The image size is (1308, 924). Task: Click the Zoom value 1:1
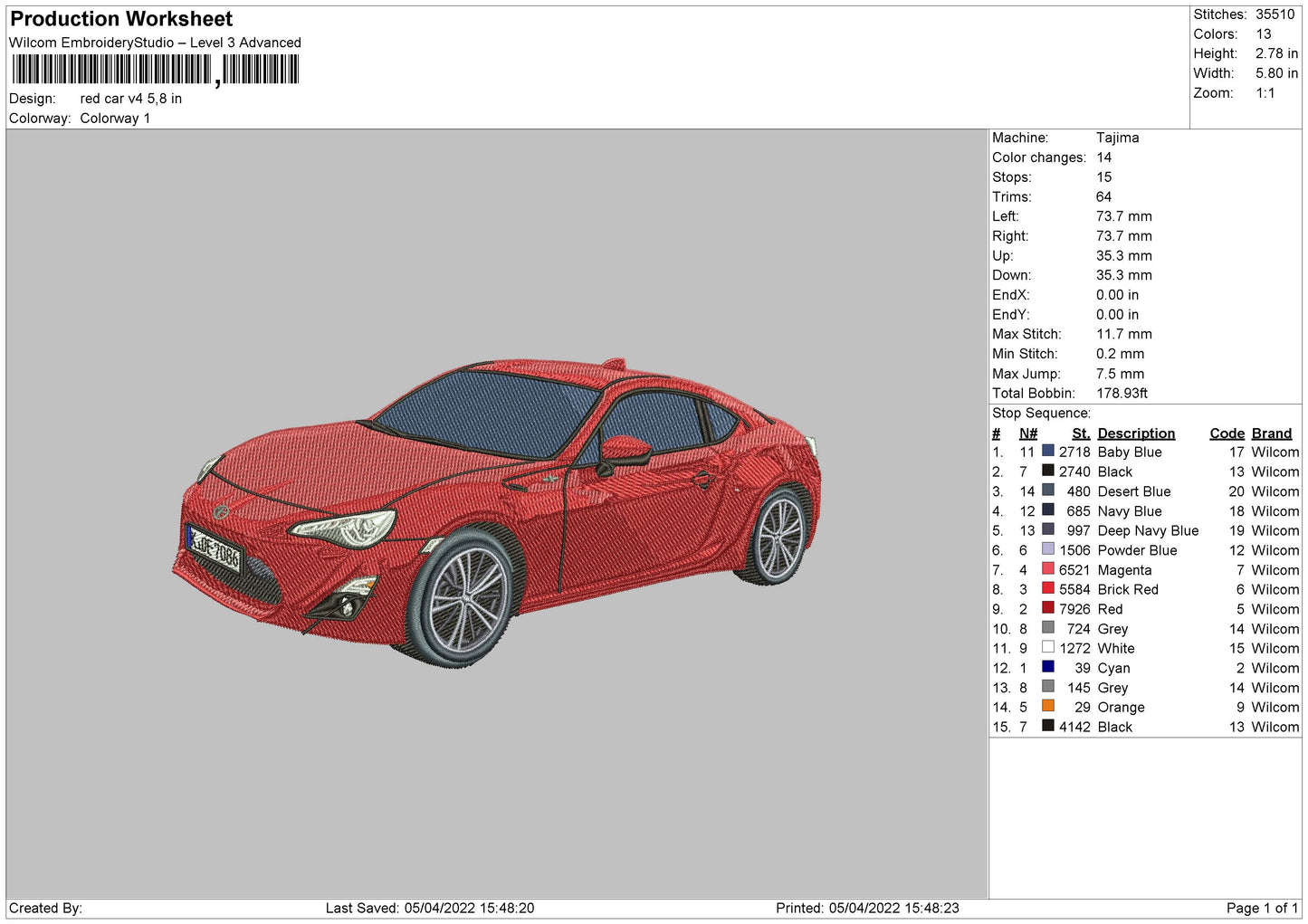coord(1265,93)
